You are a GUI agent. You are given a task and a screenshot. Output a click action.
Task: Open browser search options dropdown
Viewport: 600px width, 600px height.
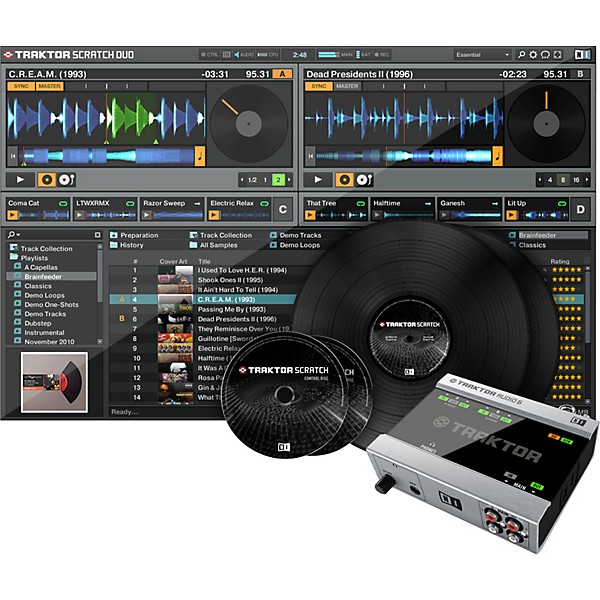coord(14,234)
